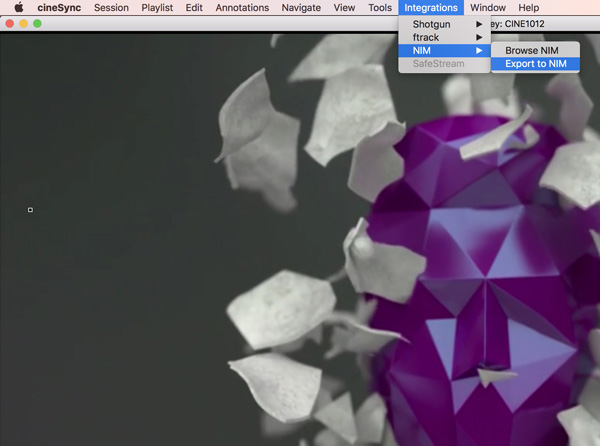Open the Tools menu
The image size is (600, 446).
click(x=380, y=8)
